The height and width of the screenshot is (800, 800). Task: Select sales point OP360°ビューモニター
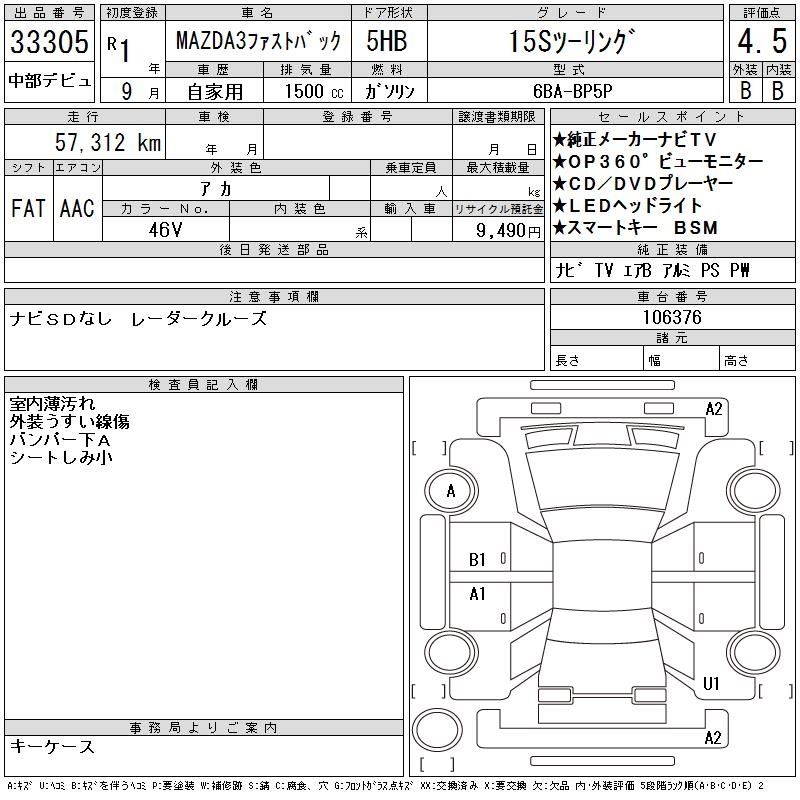click(658, 161)
